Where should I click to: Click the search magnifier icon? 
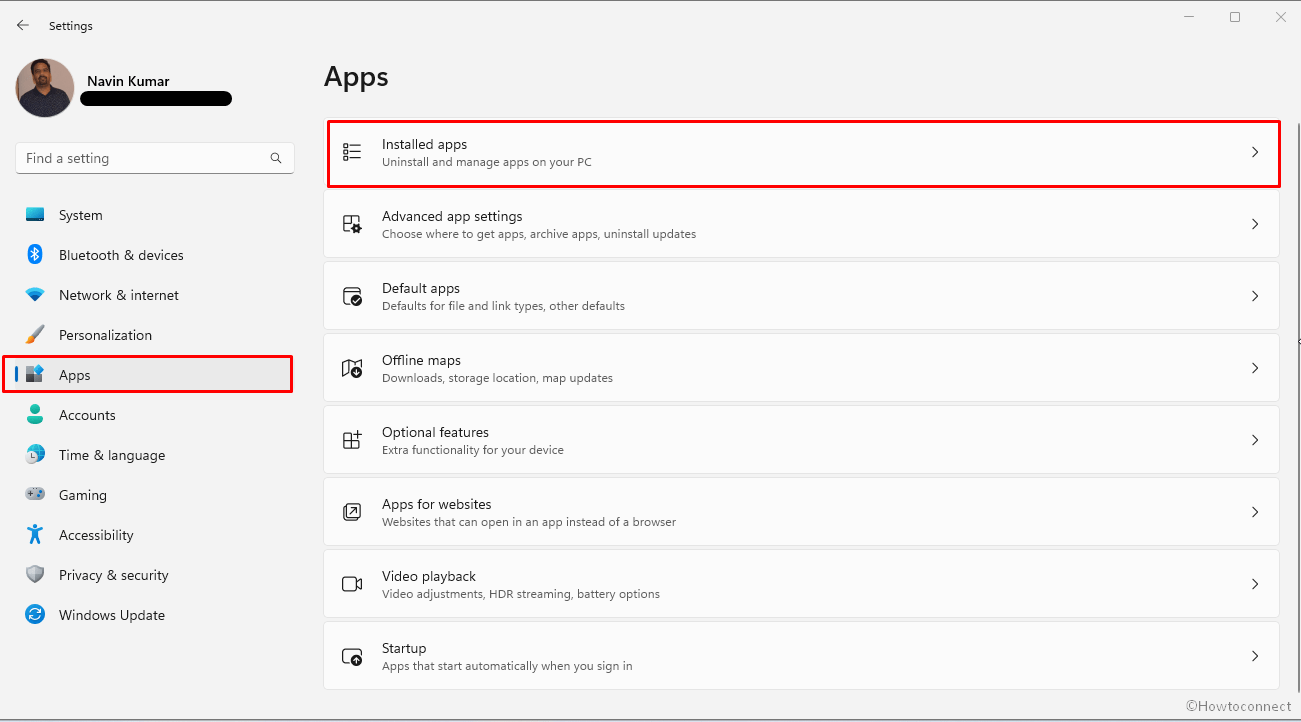(276, 158)
